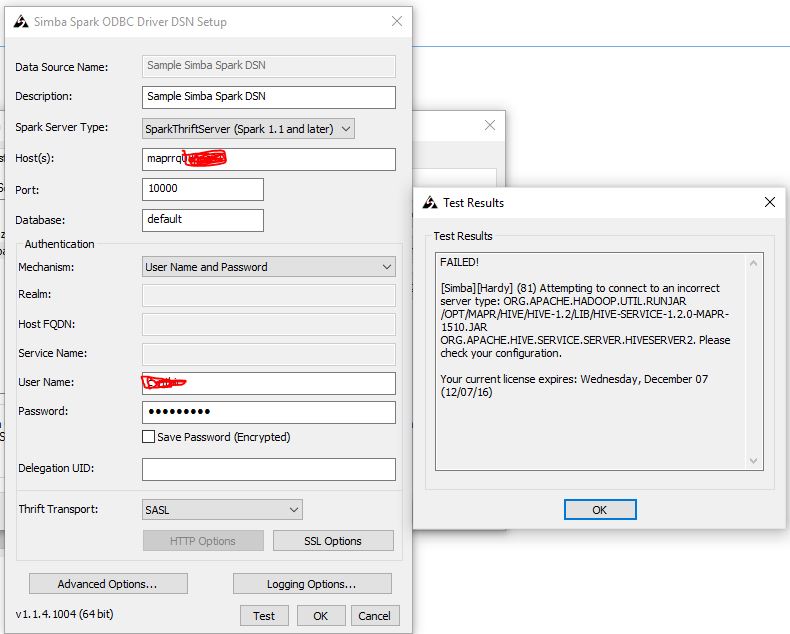Close the Test Results dialog
The width and height of the screenshot is (790, 634).
[x=769, y=202]
